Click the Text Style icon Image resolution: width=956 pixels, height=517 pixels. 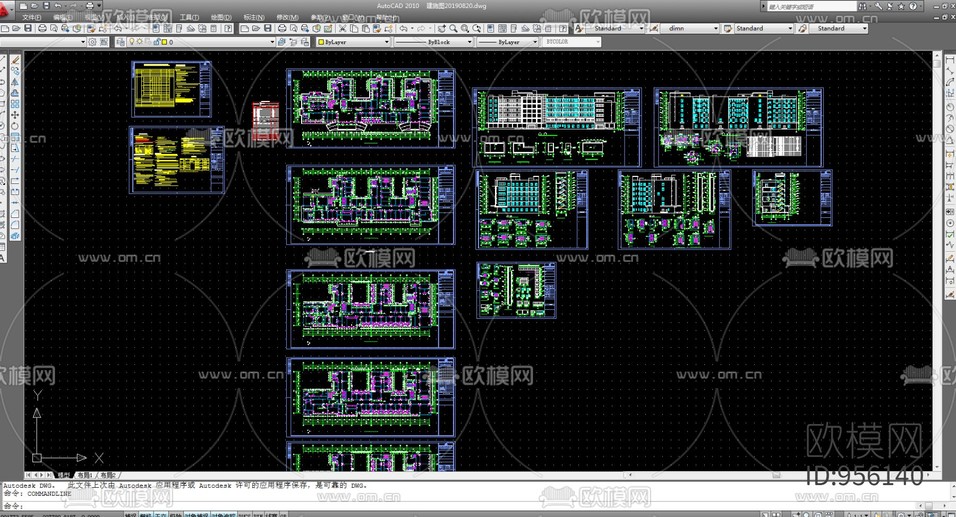point(579,28)
